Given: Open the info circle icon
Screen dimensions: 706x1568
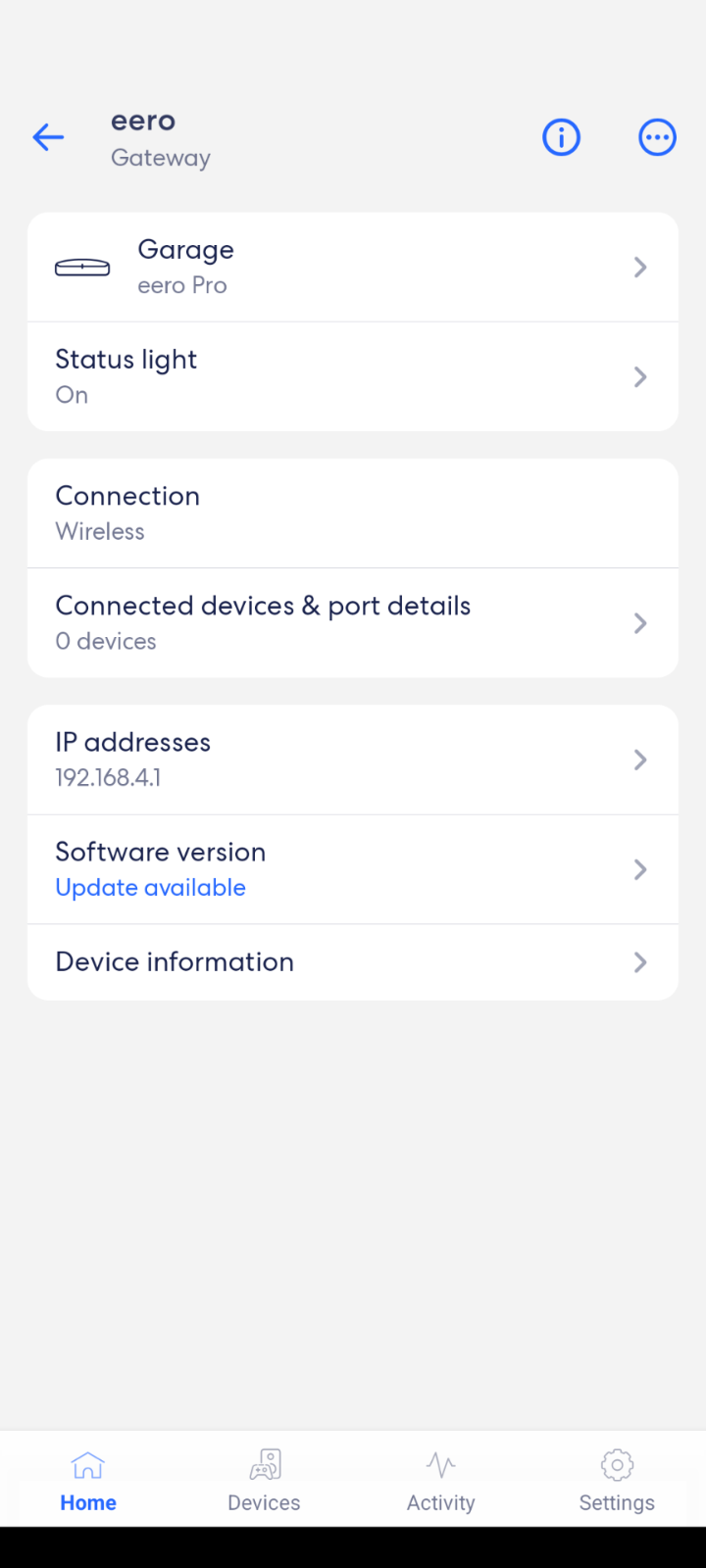Looking at the screenshot, I should 562,137.
